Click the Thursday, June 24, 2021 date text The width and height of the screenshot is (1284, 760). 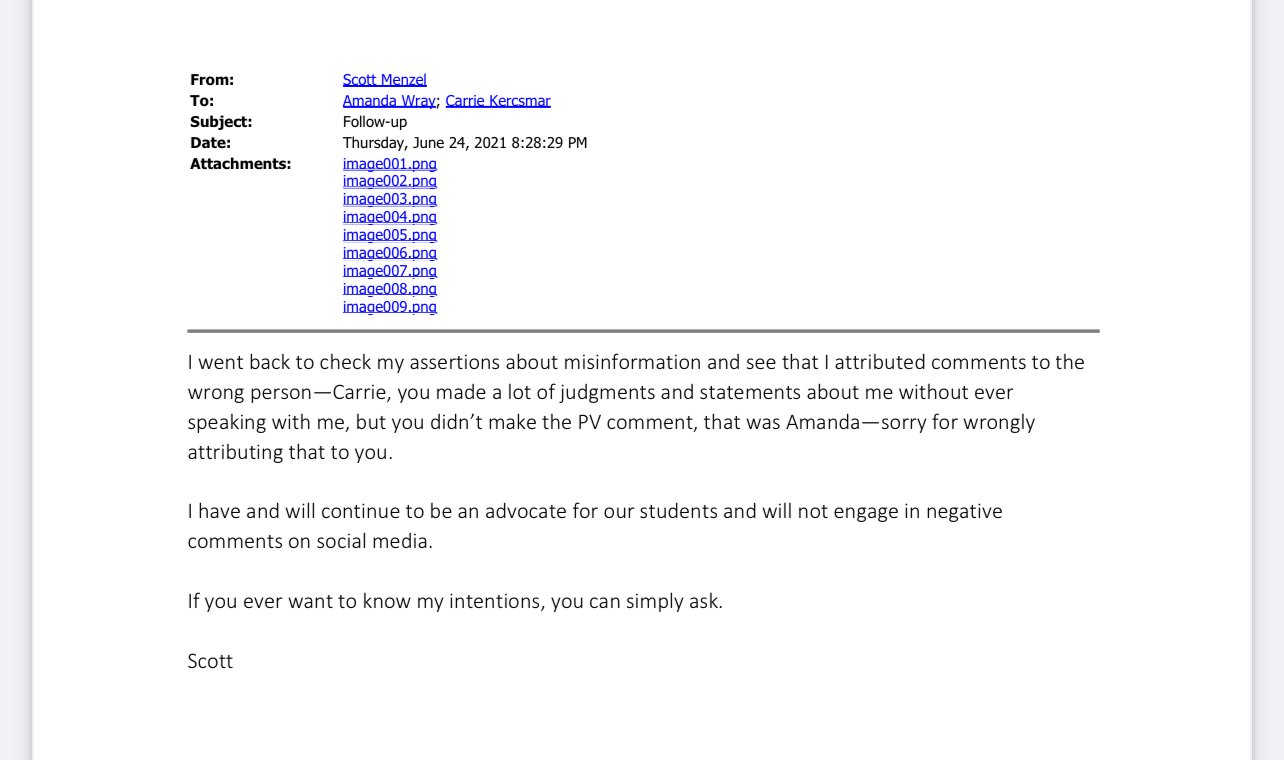click(x=464, y=143)
